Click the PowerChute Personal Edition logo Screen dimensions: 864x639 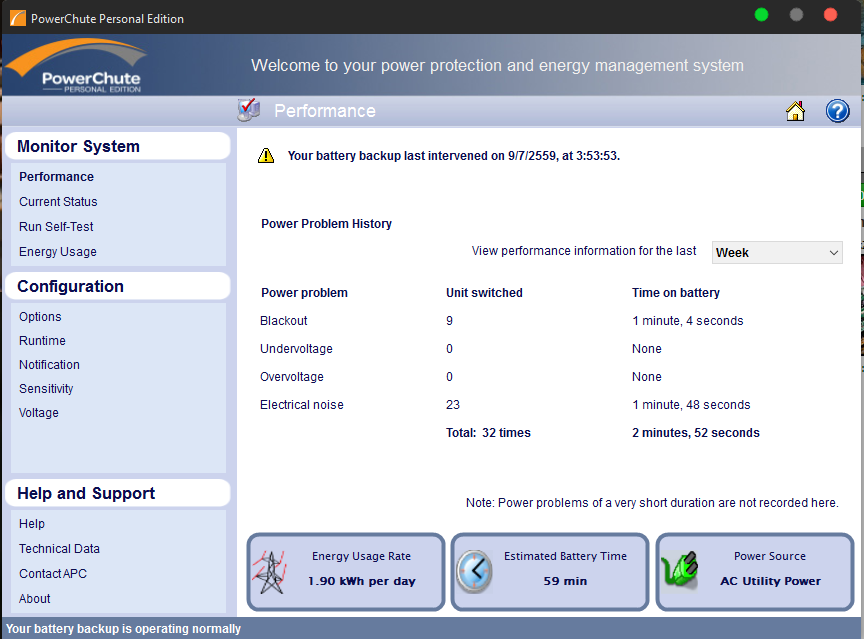(77, 65)
